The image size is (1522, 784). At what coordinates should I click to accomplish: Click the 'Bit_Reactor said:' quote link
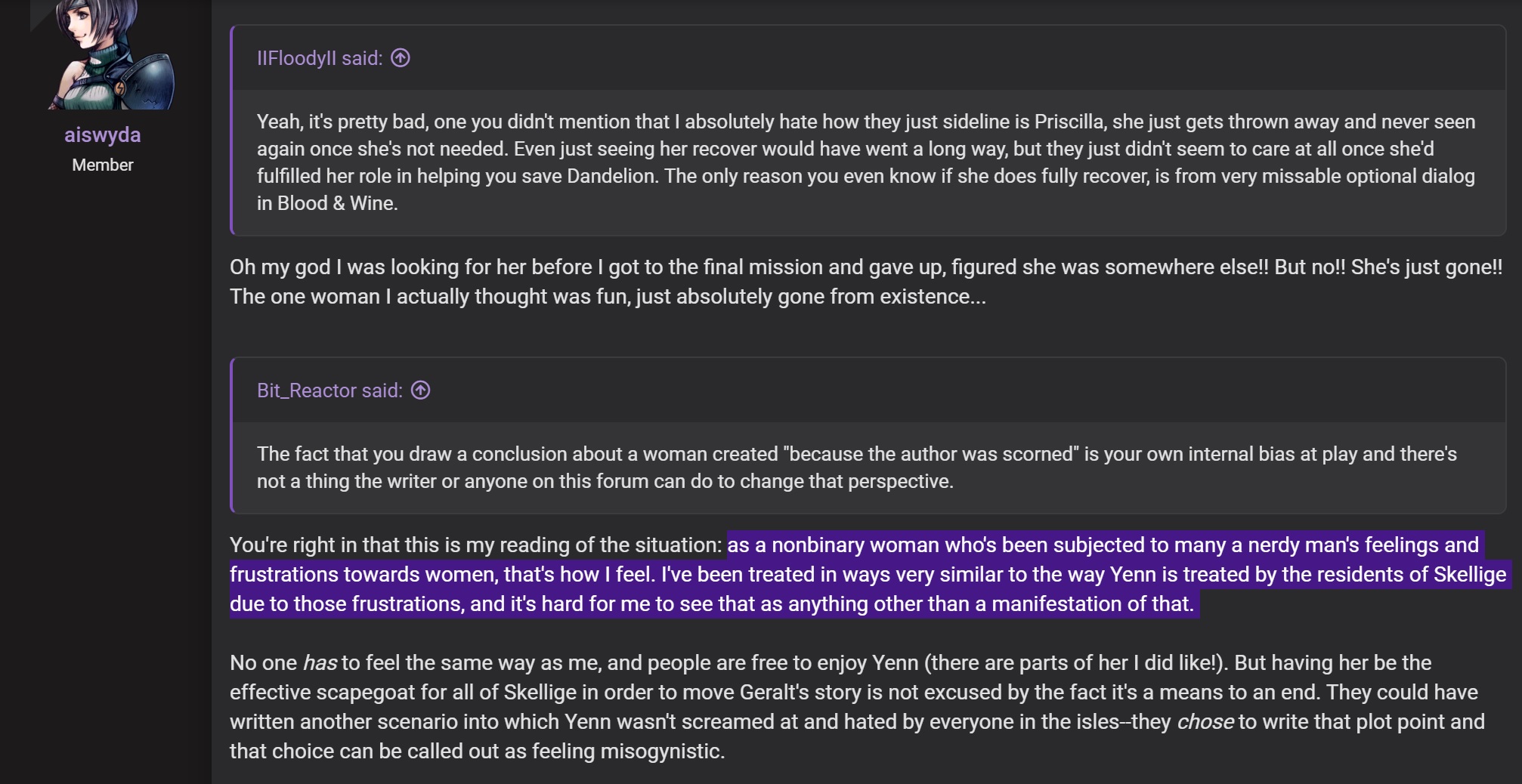(329, 390)
